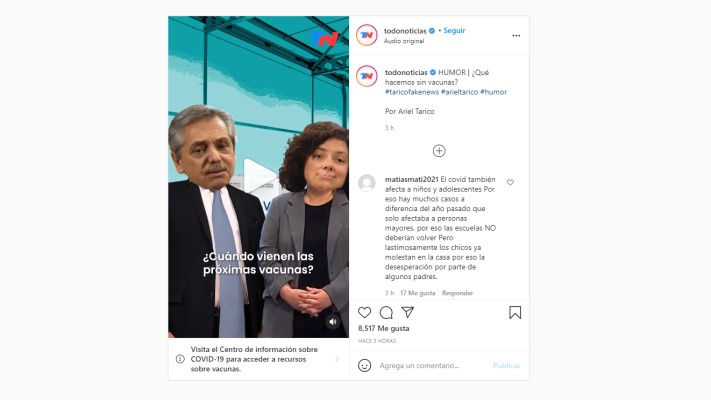Save the post using the bookmark icon
The image size is (711, 400).
(515, 312)
